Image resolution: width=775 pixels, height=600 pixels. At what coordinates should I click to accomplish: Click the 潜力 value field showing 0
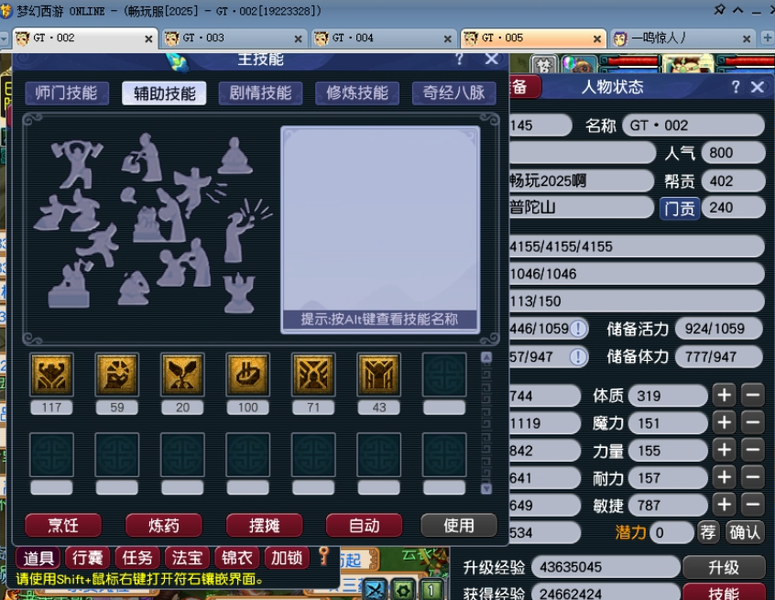(672, 533)
